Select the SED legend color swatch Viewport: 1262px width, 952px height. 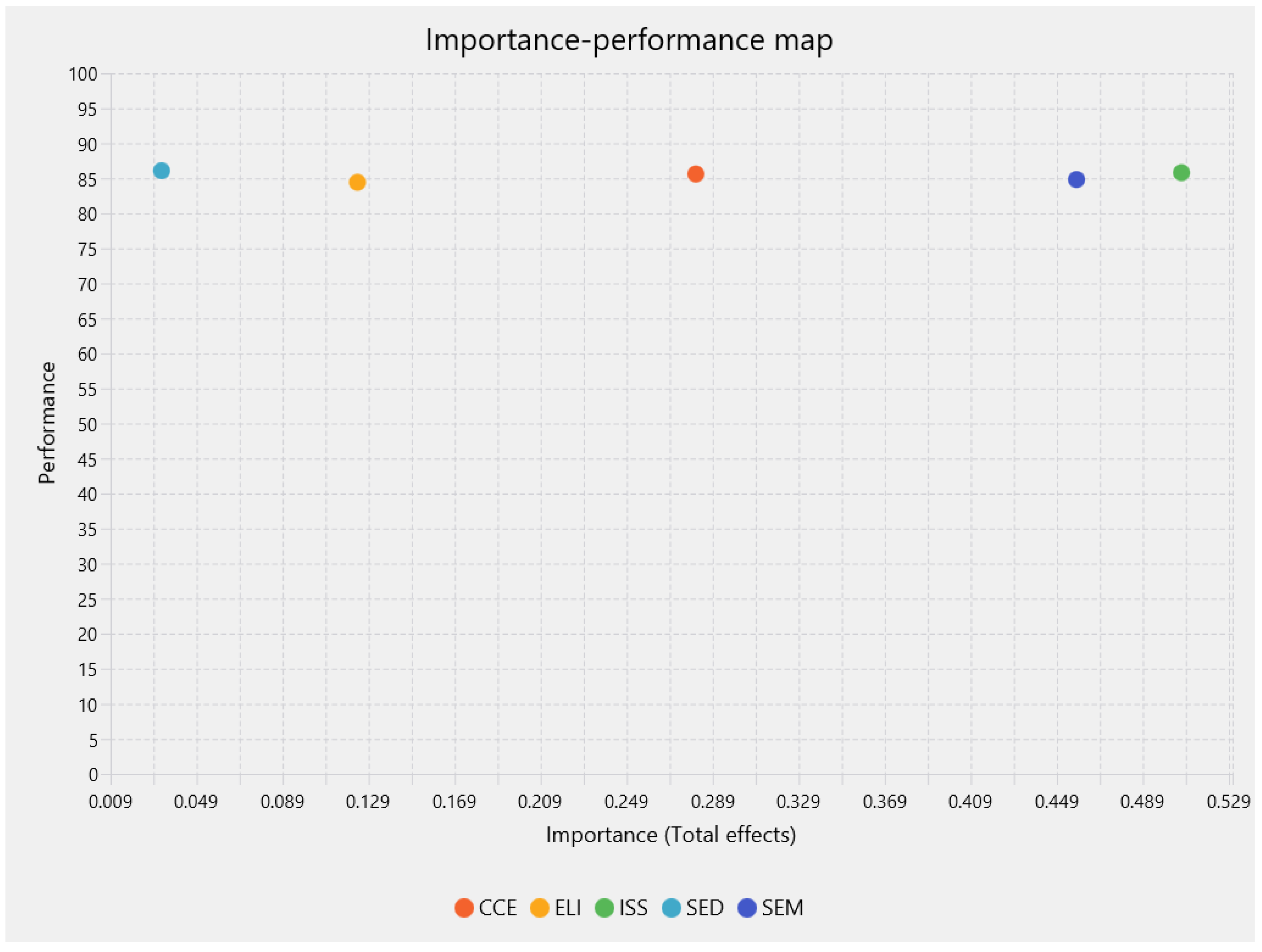(672, 907)
